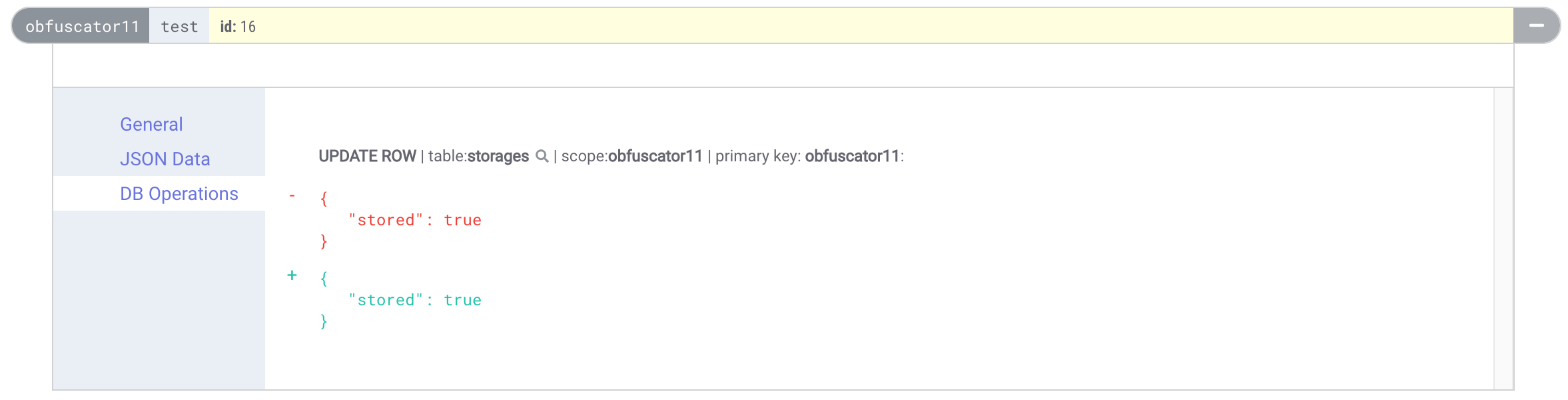Screen dimensions: 1568x400
Task: Click the red minus diff marker
Action: click(292, 196)
